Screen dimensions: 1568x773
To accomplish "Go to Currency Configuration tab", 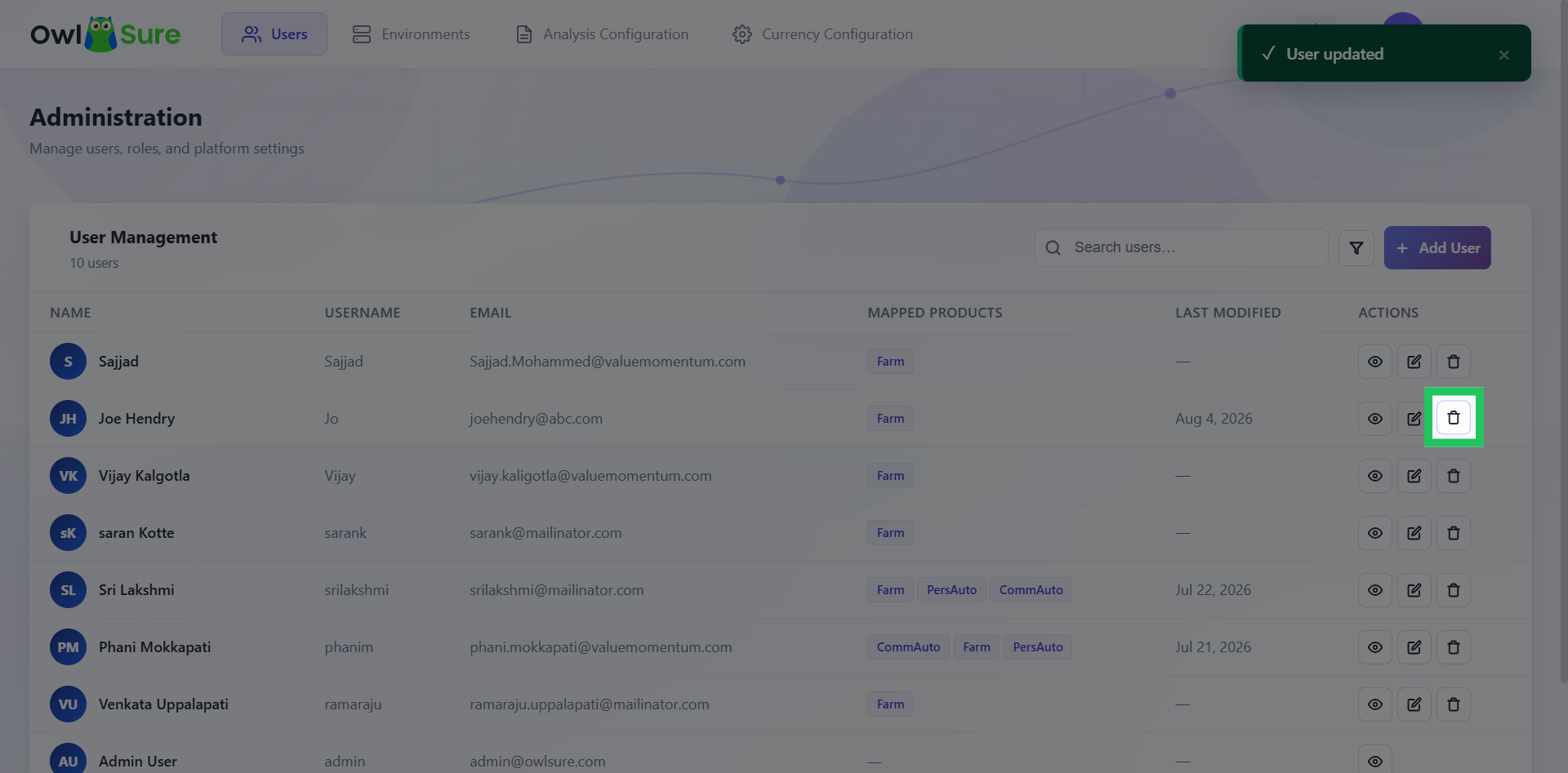I will (x=823, y=34).
